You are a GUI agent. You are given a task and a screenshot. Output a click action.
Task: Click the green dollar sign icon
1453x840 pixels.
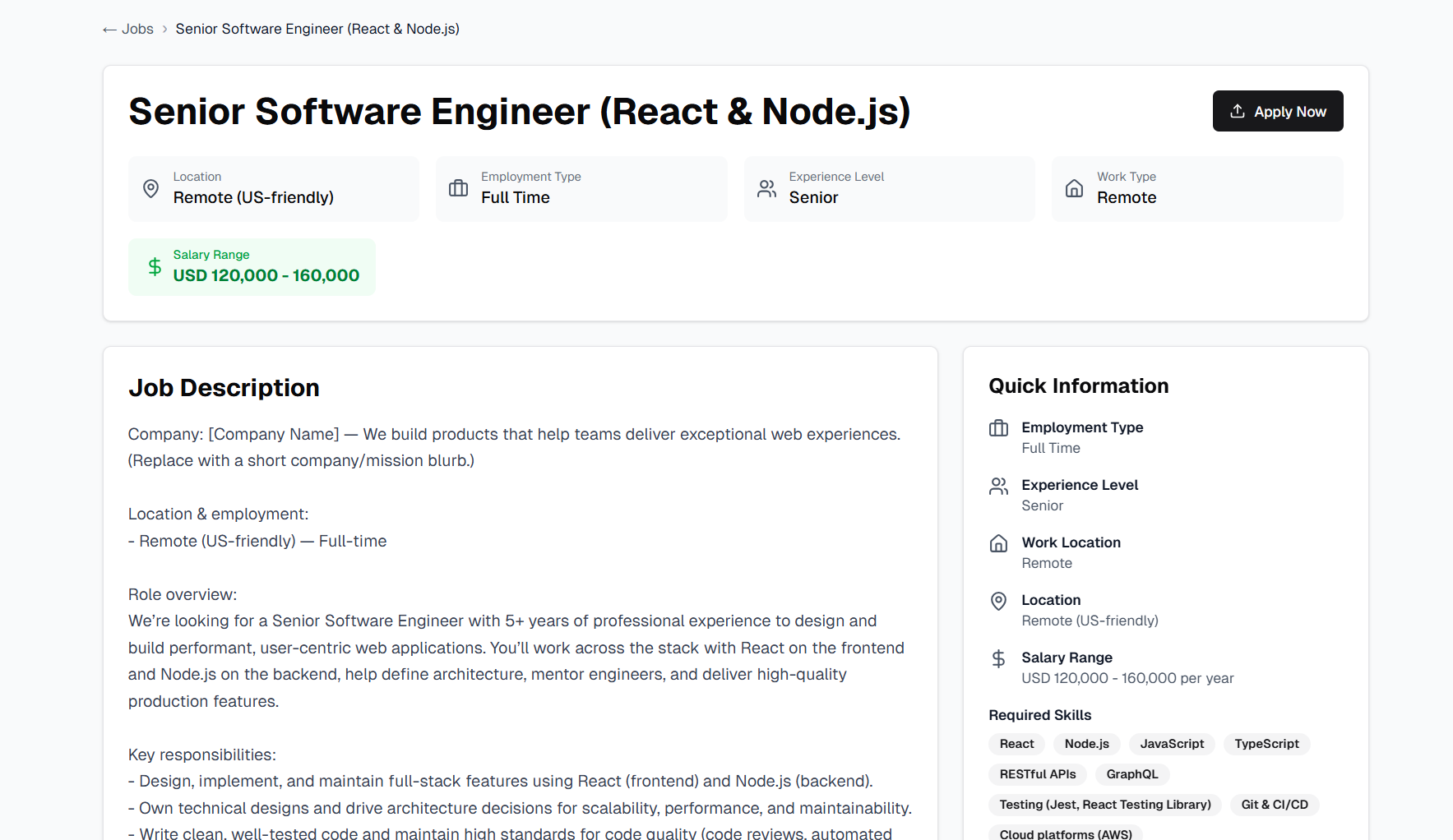[155, 266]
